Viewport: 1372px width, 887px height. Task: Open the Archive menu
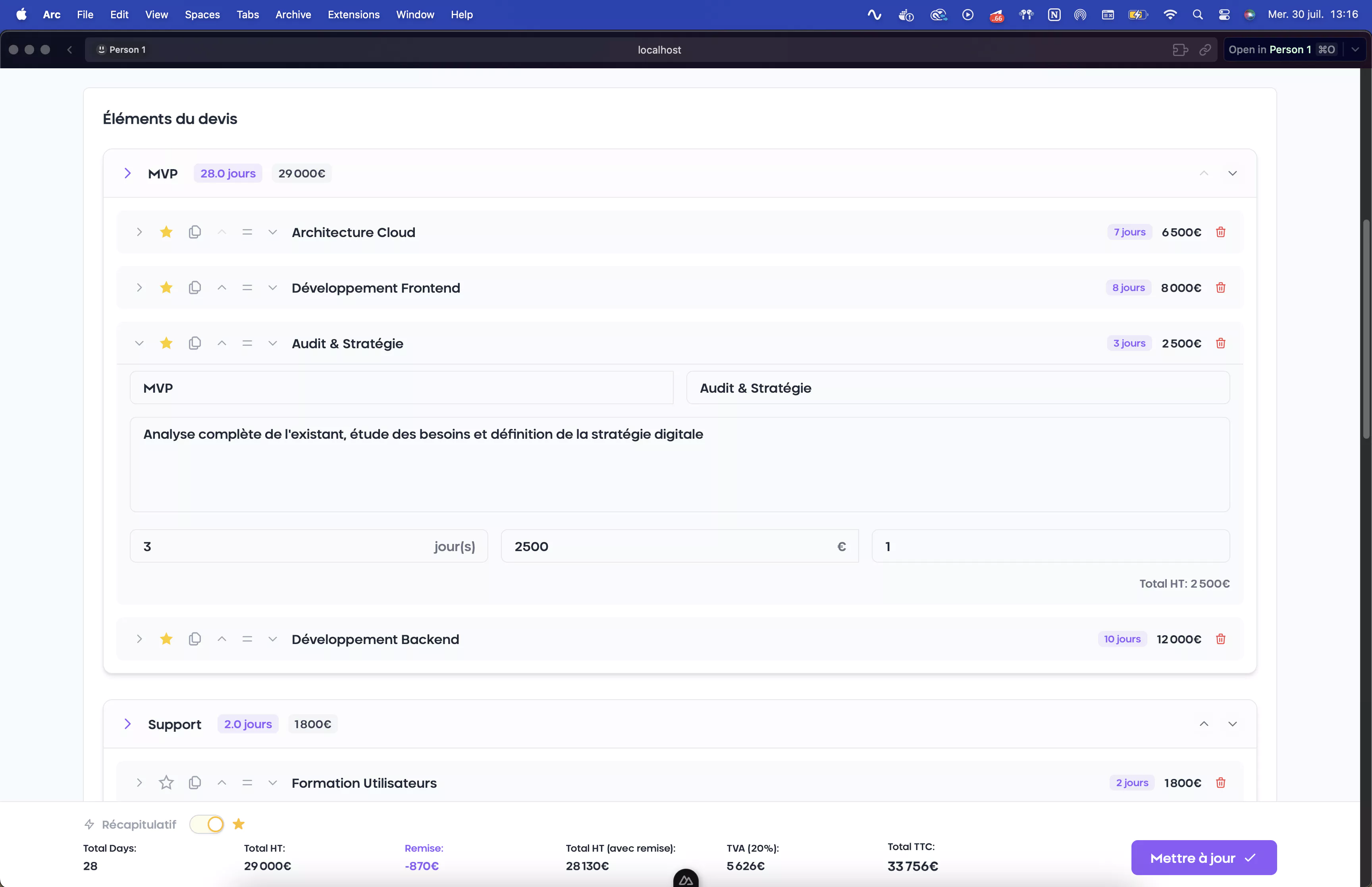tap(293, 14)
